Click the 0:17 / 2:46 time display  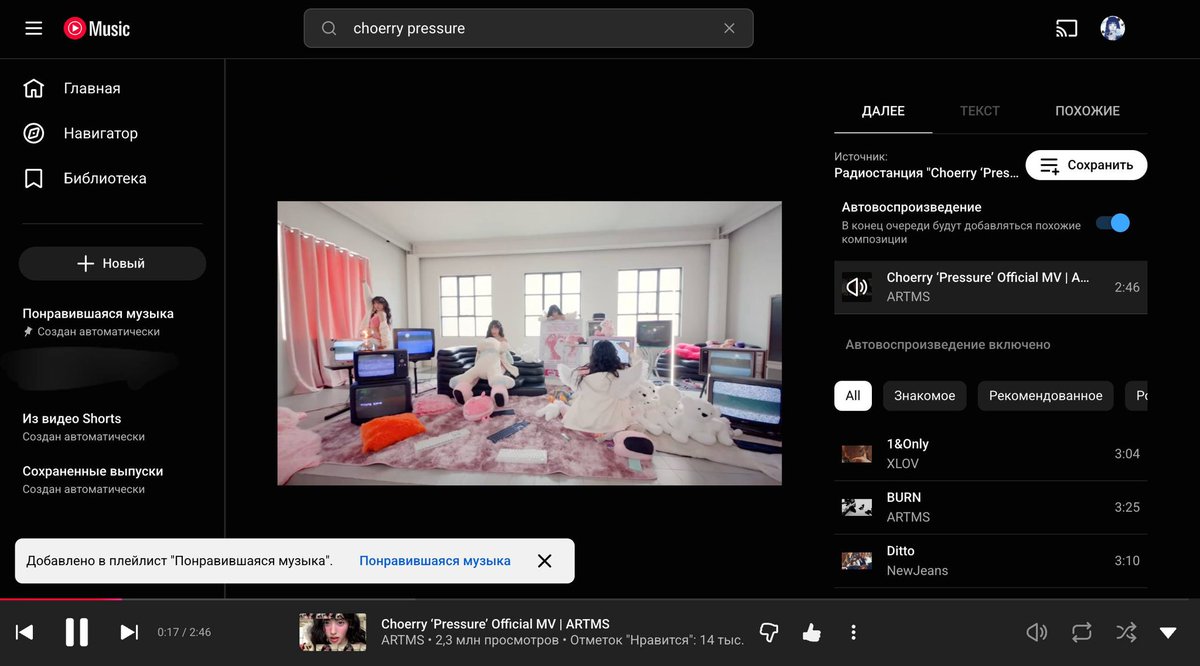pyautogui.click(x=184, y=632)
